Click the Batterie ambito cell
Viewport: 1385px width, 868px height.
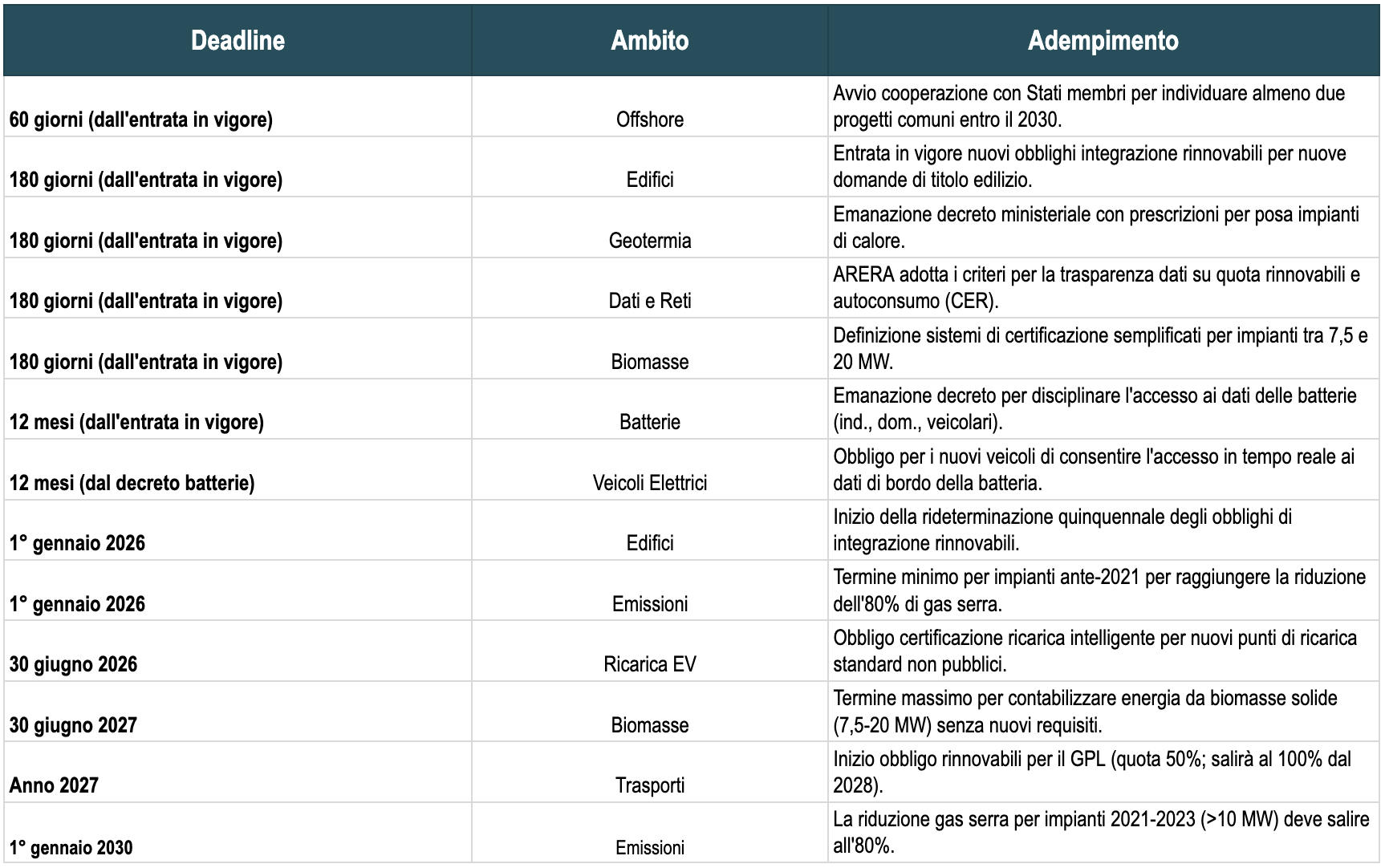click(x=649, y=422)
